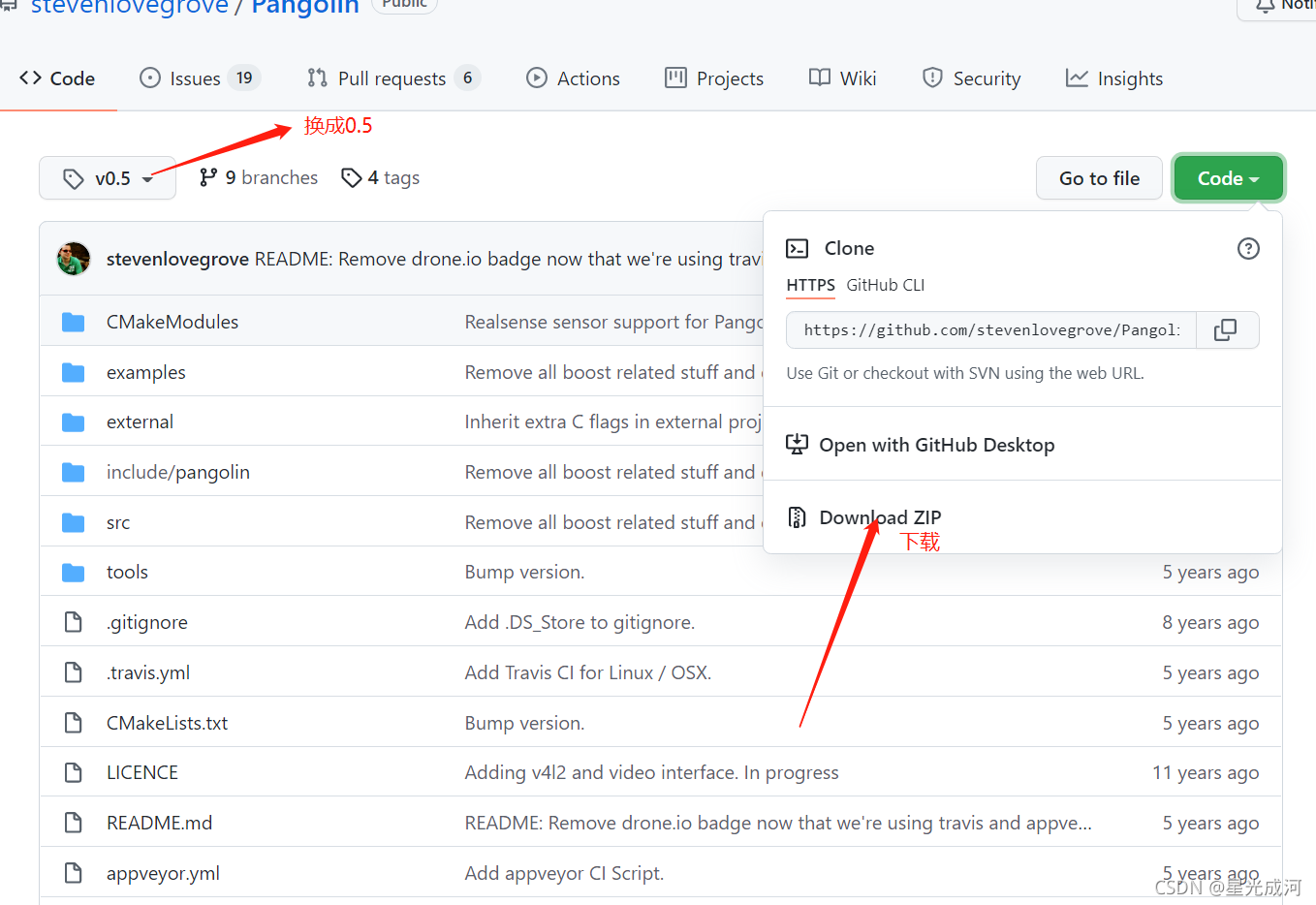Click Download ZIP
Viewport: 1316px width, 905px height.
[x=880, y=517]
